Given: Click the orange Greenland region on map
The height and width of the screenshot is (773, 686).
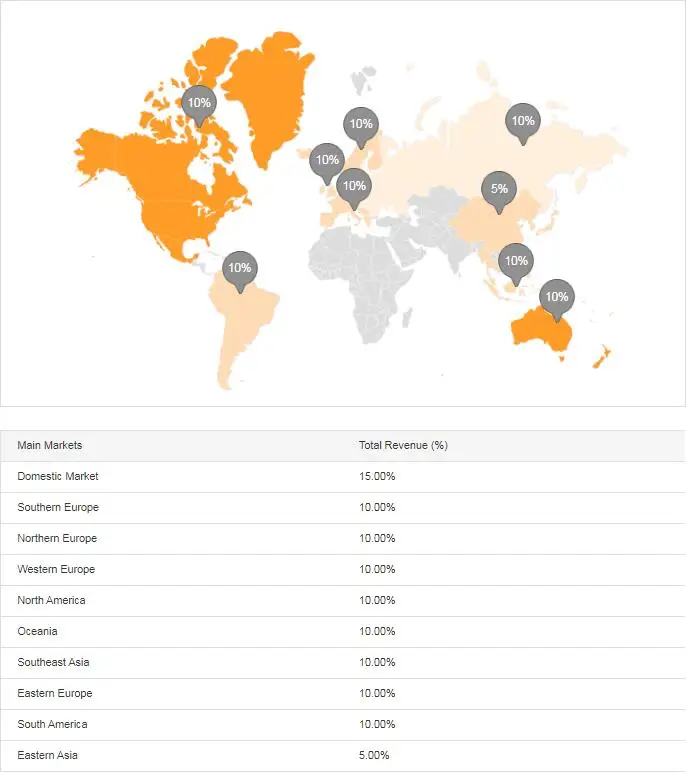Looking at the screenshot, I should tap(265, 90).
